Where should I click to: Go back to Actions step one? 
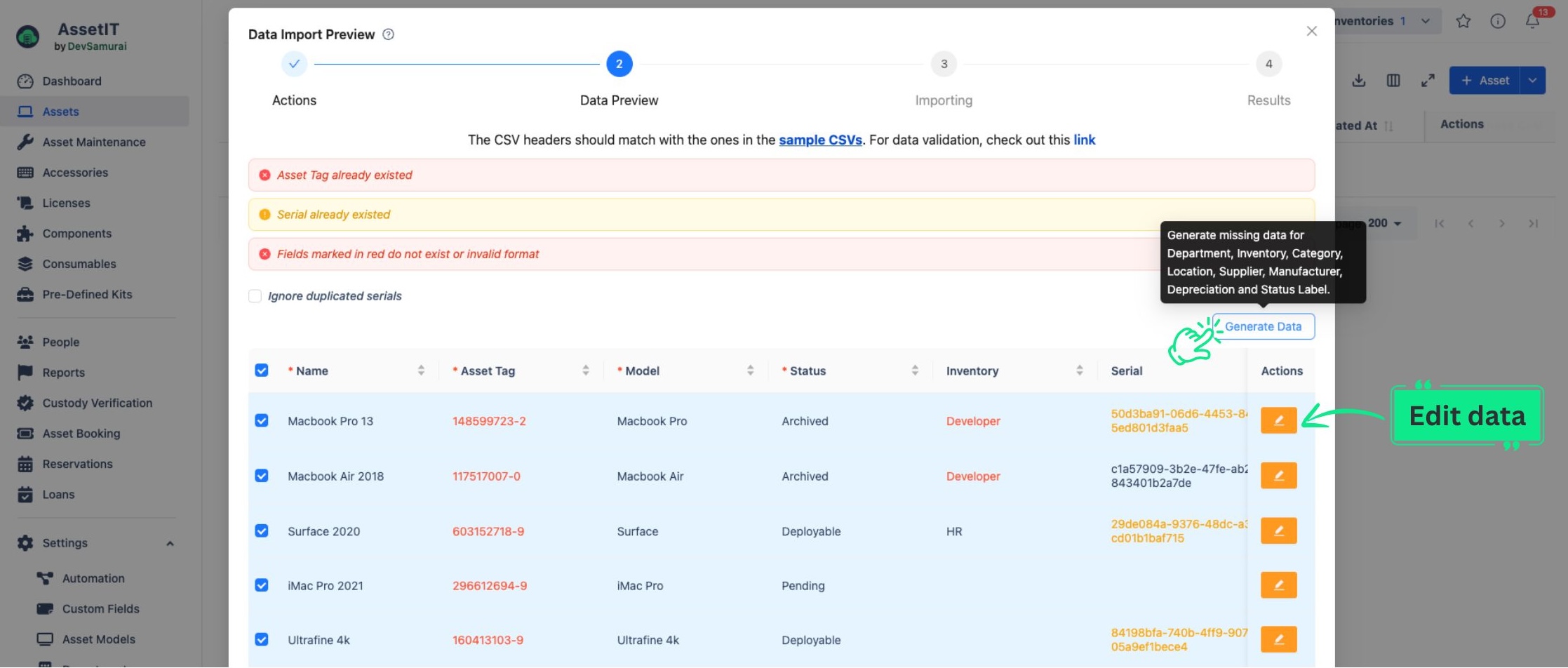294,65
